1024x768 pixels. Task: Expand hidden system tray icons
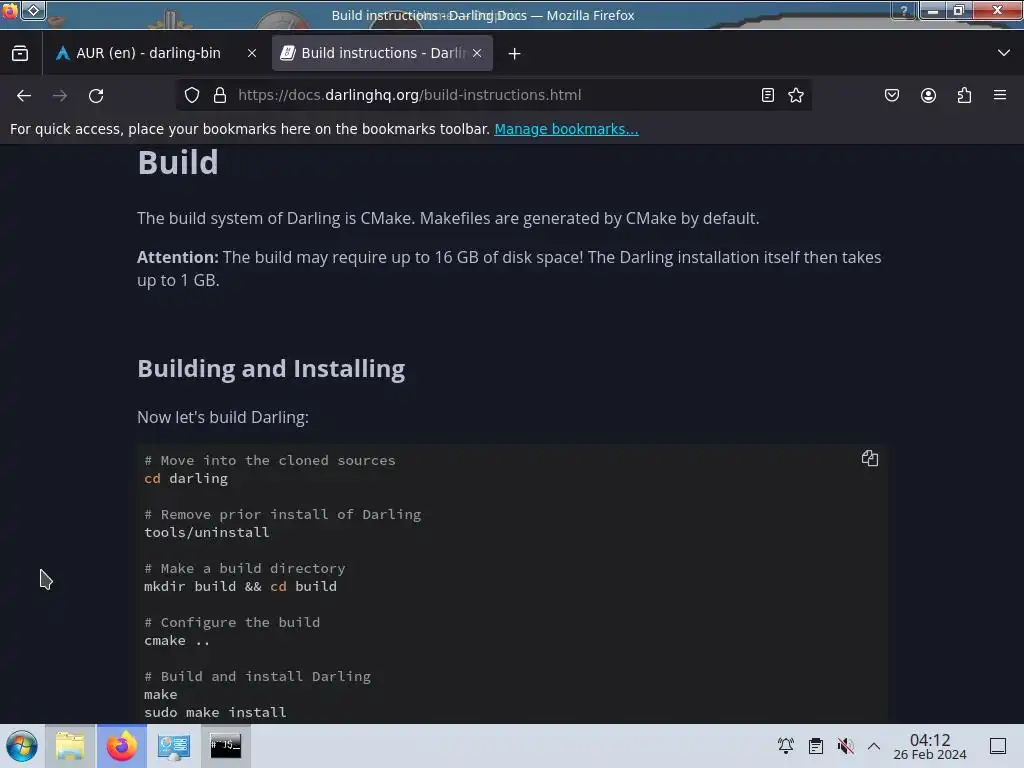pyautogui.click(x=874, y=746)
